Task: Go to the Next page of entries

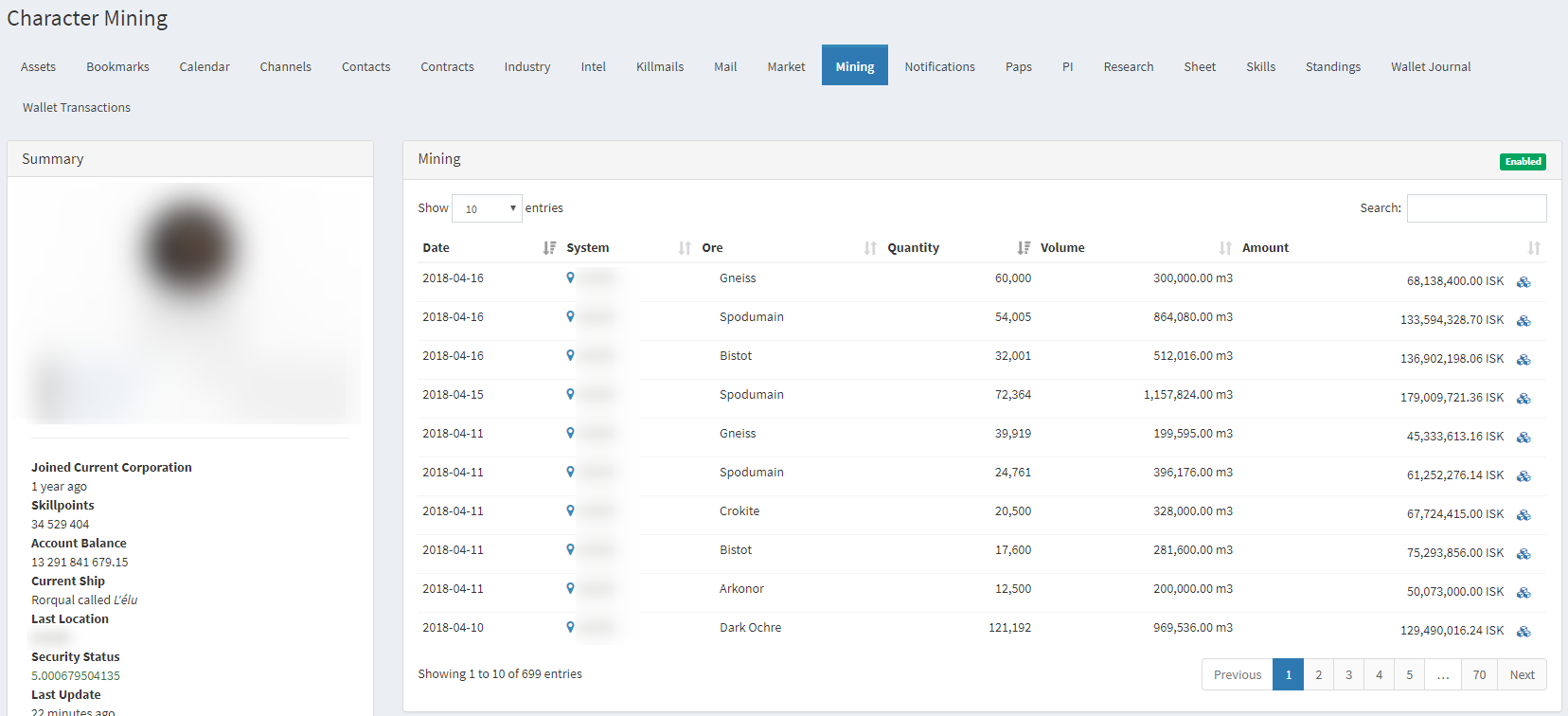Action: pos(1522,674)
